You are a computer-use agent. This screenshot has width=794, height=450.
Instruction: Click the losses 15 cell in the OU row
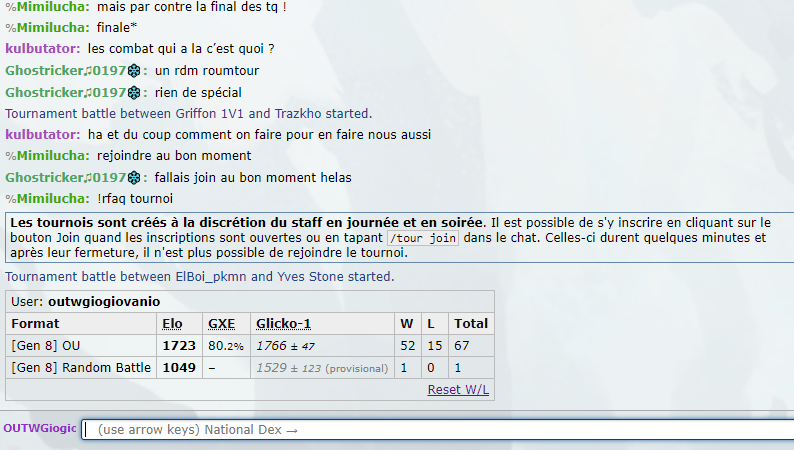pyautogui.click(x=434, y=346)
